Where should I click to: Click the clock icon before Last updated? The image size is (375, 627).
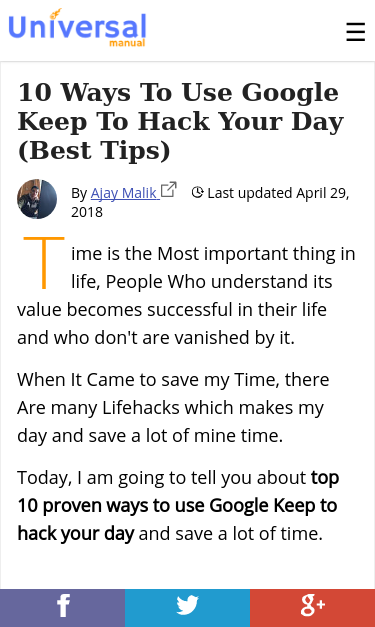tap(197, 192)
